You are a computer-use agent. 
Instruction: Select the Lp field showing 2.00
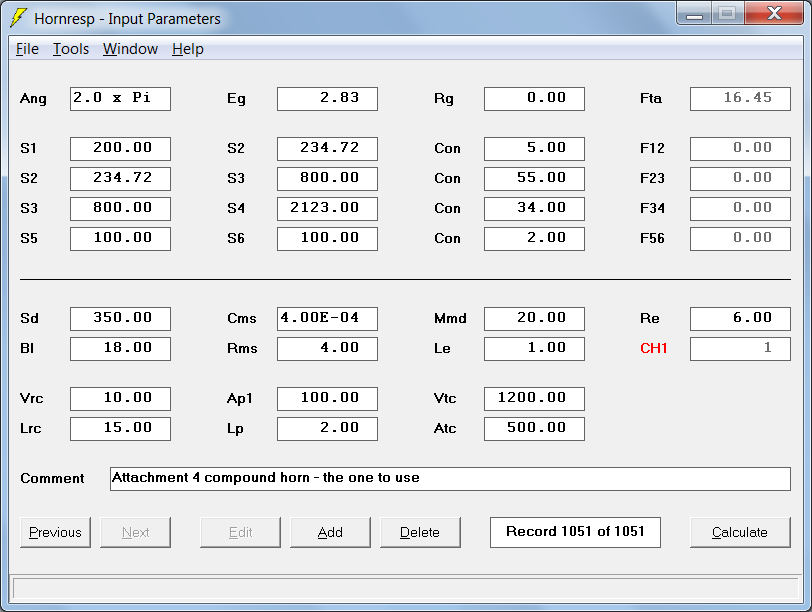point(327,429)
